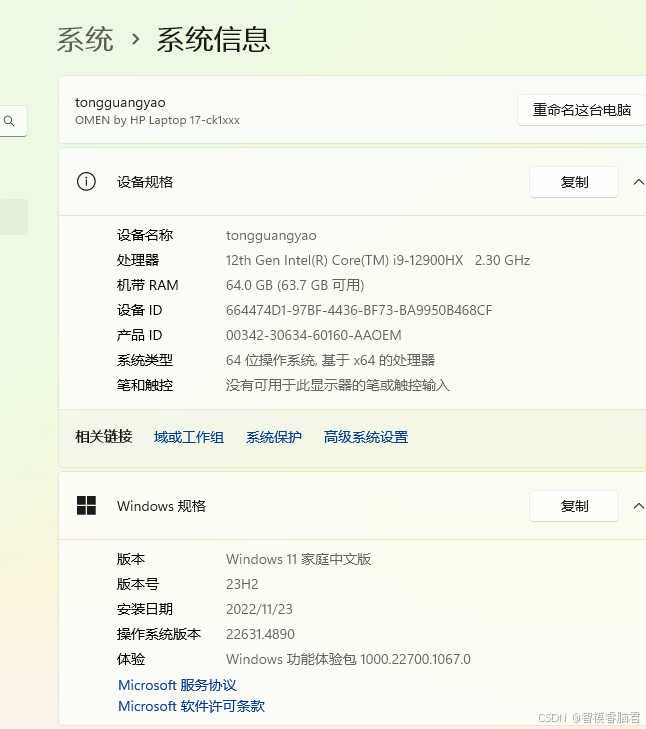
Task: Click the 相关链接 label
Action: click(x=104, y=437)
